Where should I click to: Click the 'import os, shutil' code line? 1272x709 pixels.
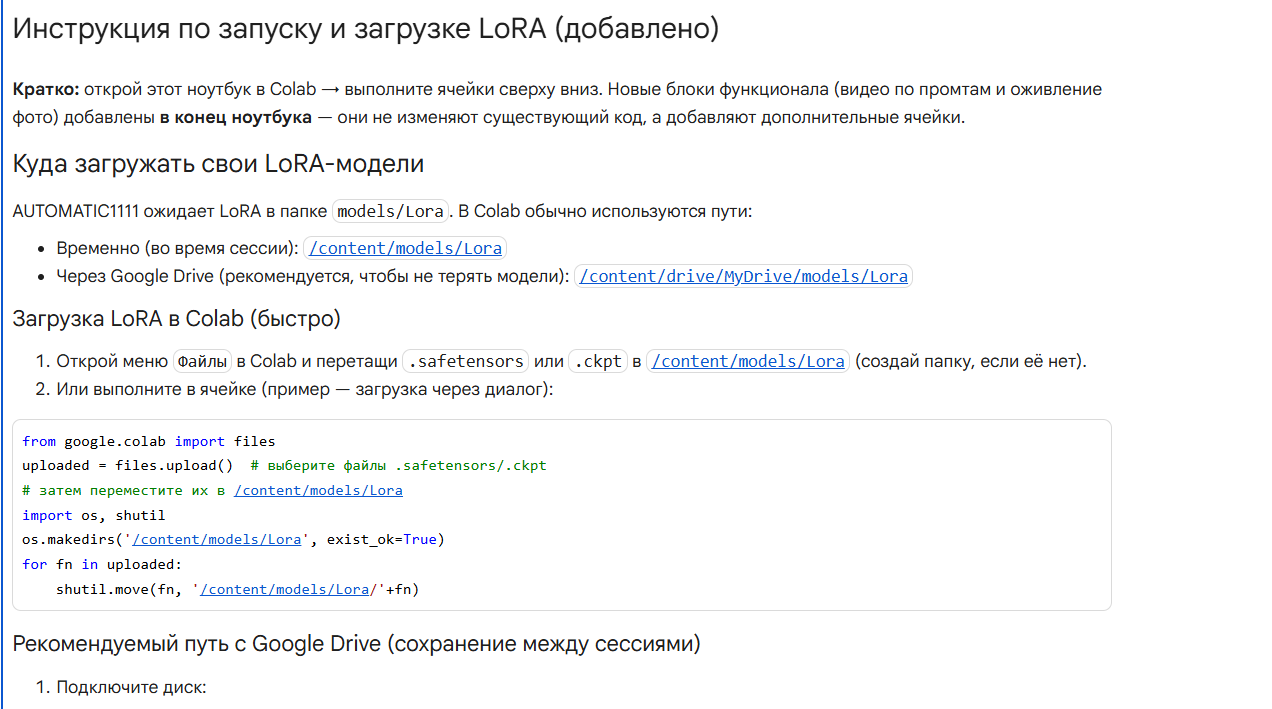point(93,515)
